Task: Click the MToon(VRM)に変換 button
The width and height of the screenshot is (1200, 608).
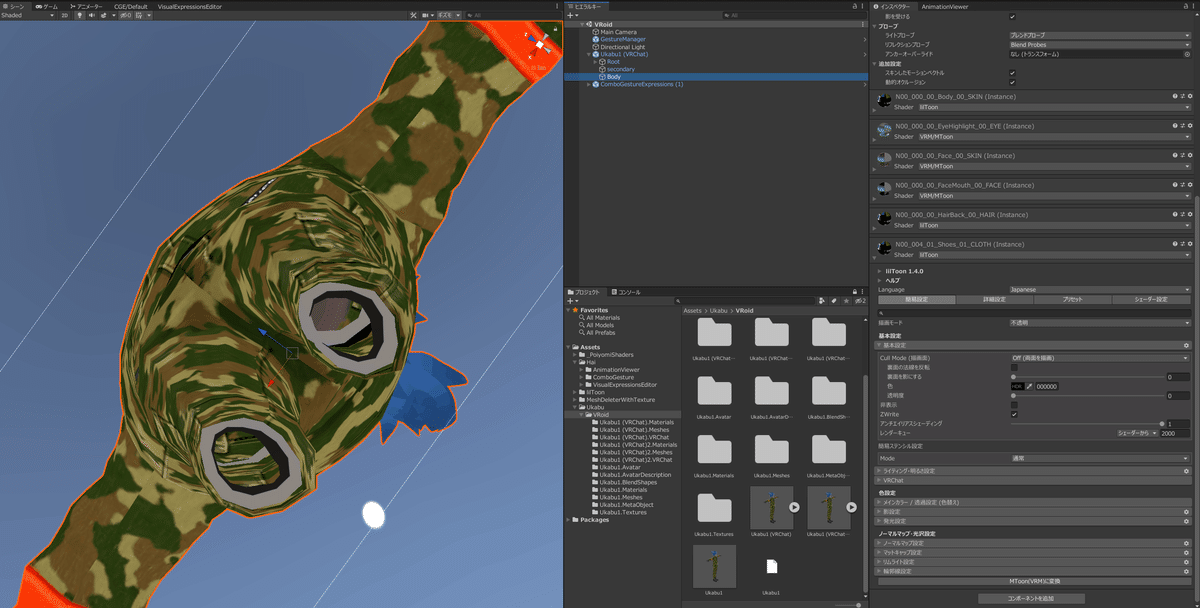Action: pyautogui.click(x=1034, y=580)
